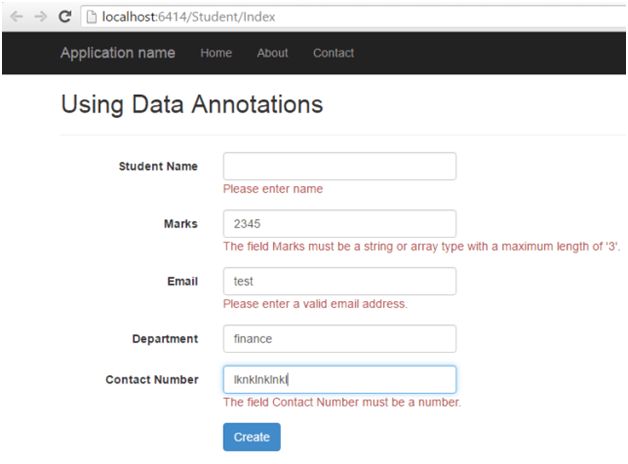628x464 pixels.
Task: Select the Marks field containing 2345
Action: 339,224
